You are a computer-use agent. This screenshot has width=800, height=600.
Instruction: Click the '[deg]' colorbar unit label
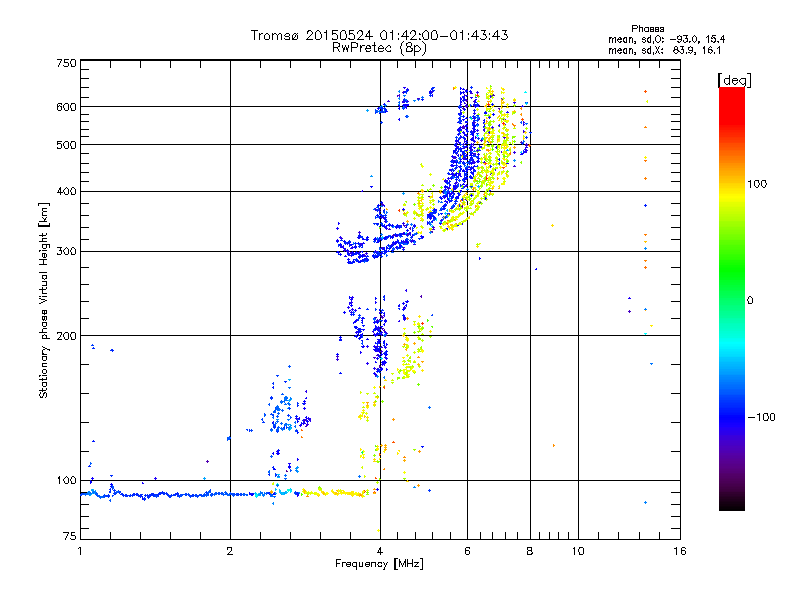[734, 80]
